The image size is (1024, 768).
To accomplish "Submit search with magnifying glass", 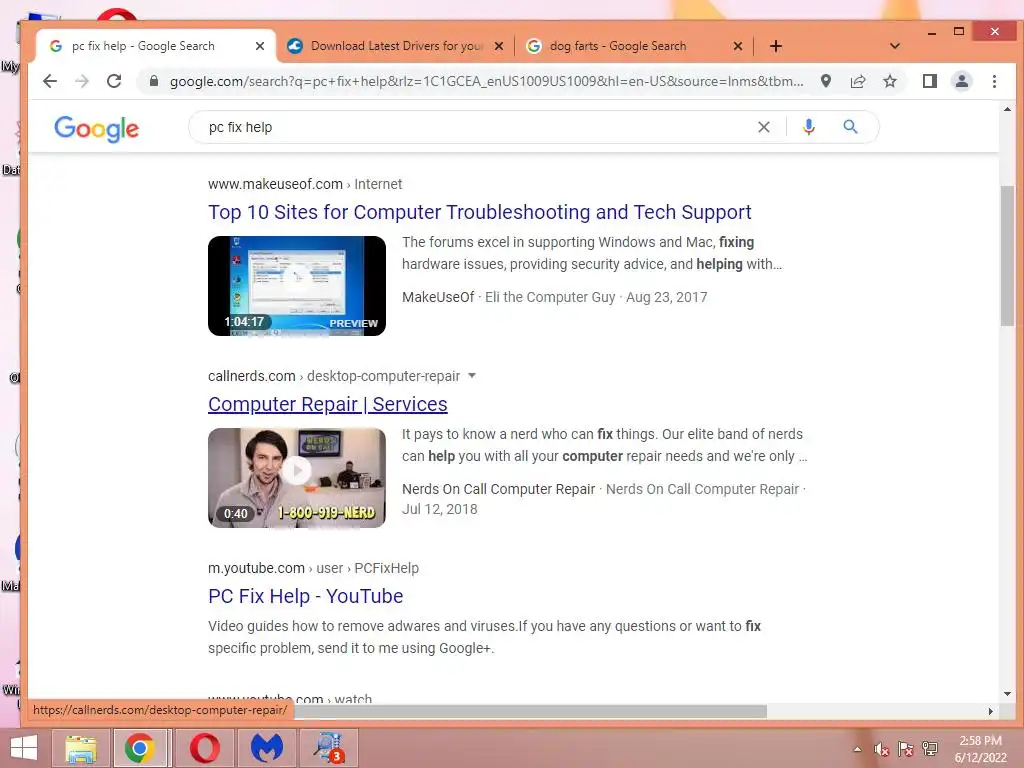I will 850,127.
